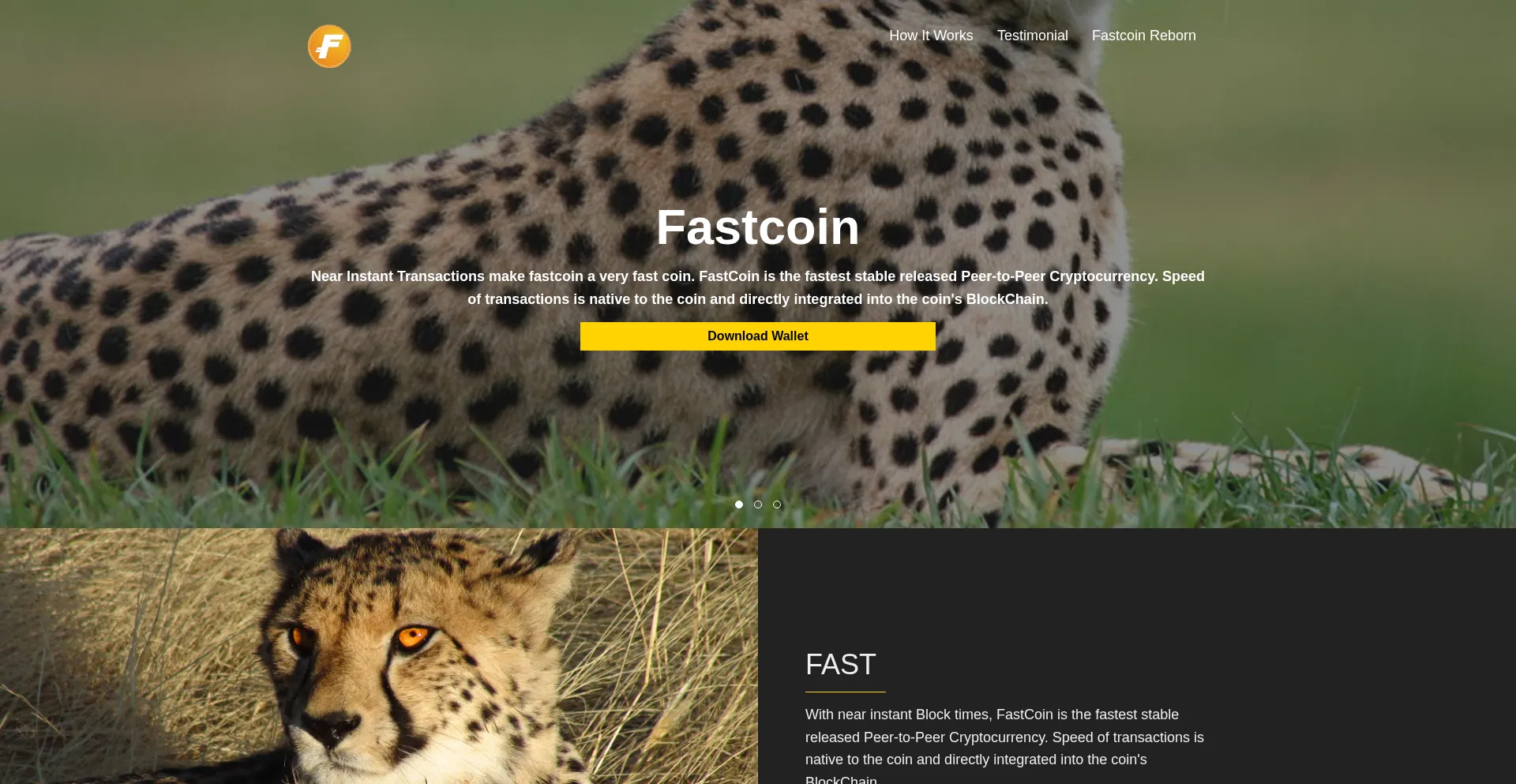Click the cheetah face photo below hero
This screenshot has width=1516, height=784.
coord(379,656)
